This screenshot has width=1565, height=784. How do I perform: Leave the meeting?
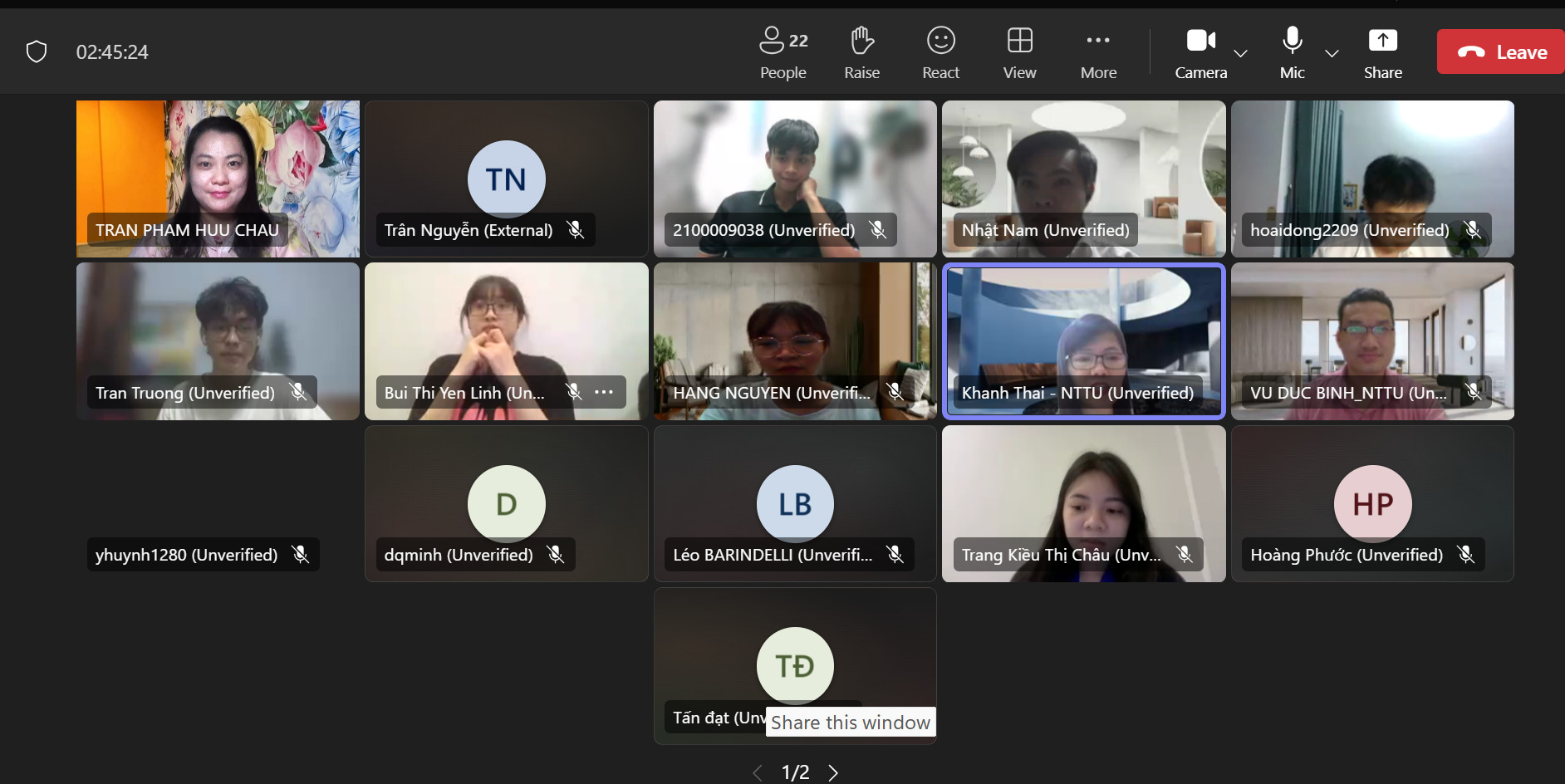click(x=1502, y=52)
